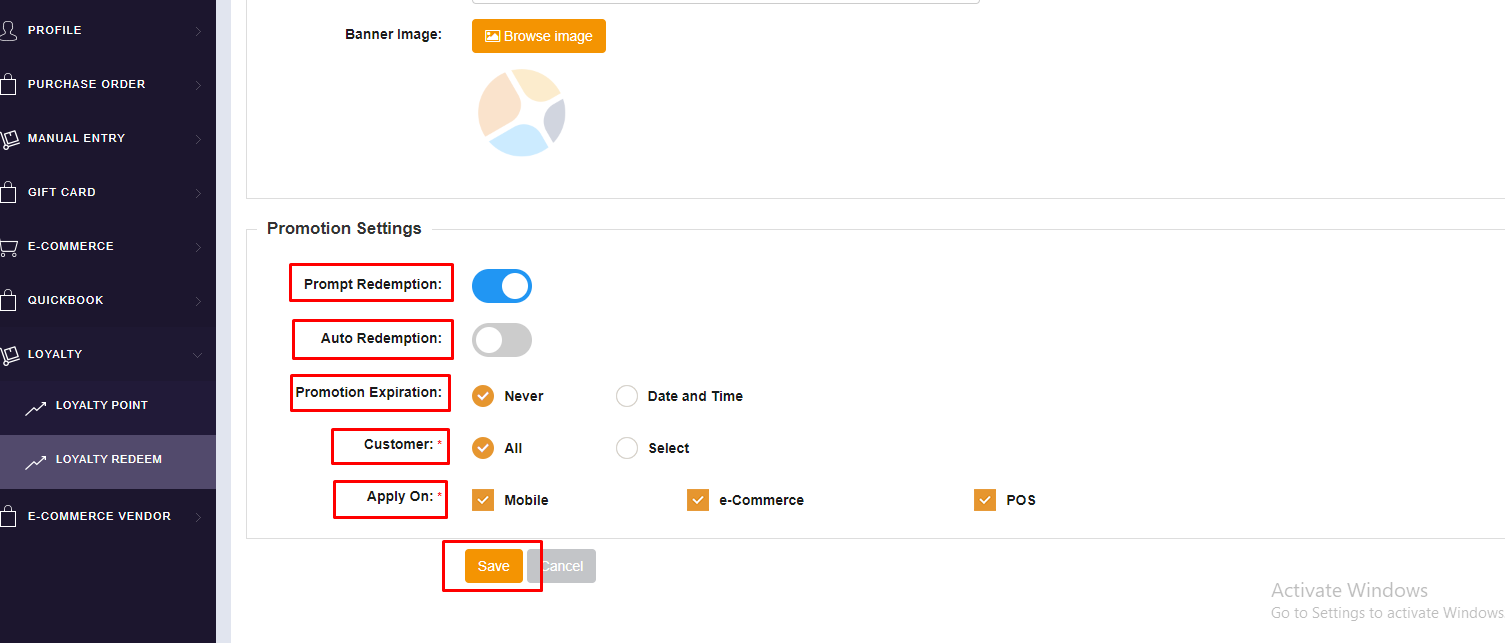Click the E-Commerce cart icon
This screenshot has width=1505, height=643.
click(x=8, y=247)
